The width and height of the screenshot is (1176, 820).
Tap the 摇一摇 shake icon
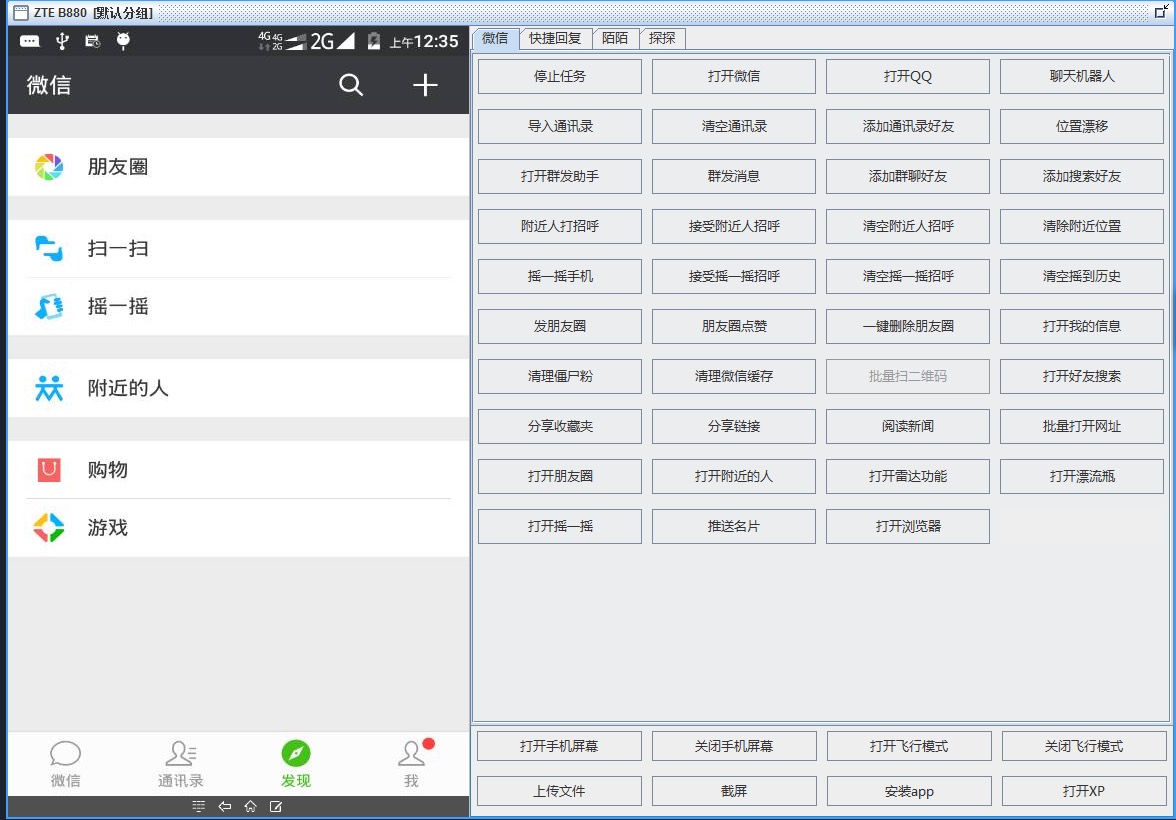(49, 306)
